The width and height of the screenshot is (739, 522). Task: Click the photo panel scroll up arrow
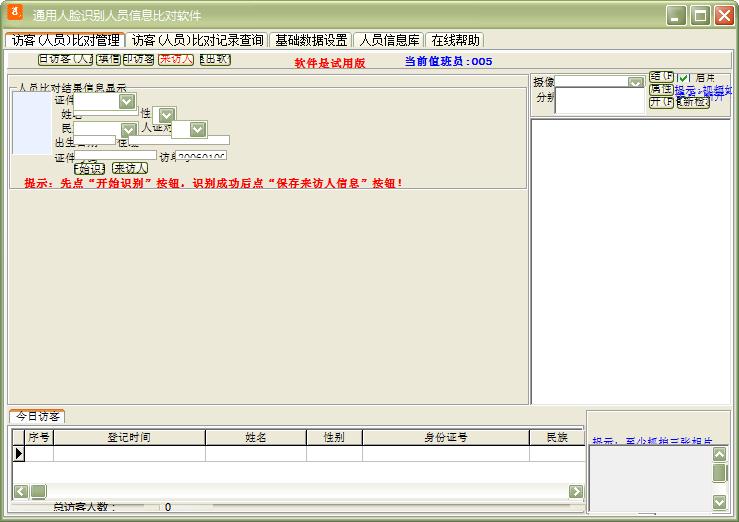pos(719,453)
